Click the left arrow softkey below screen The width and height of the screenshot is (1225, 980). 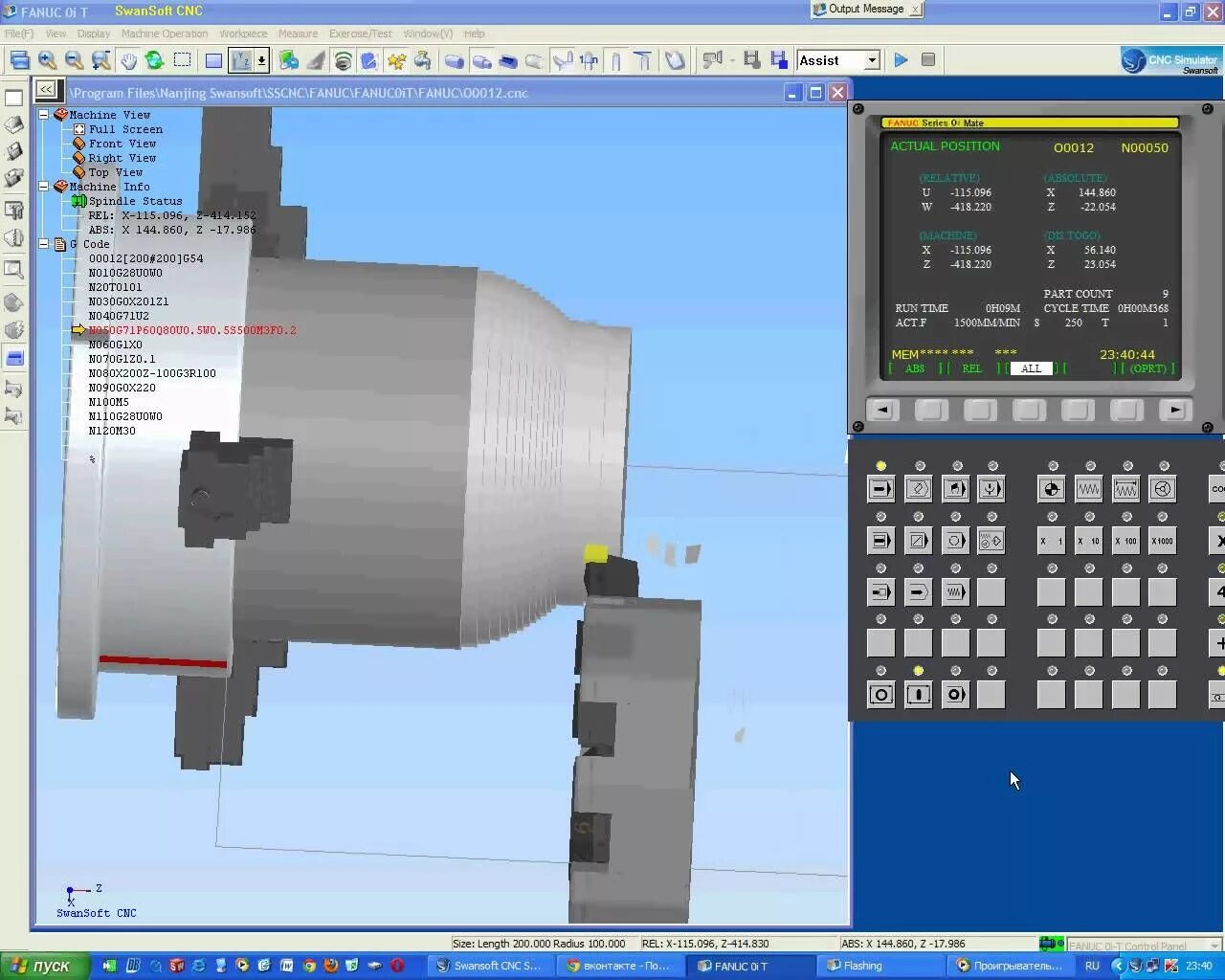(x=882, y=410)
